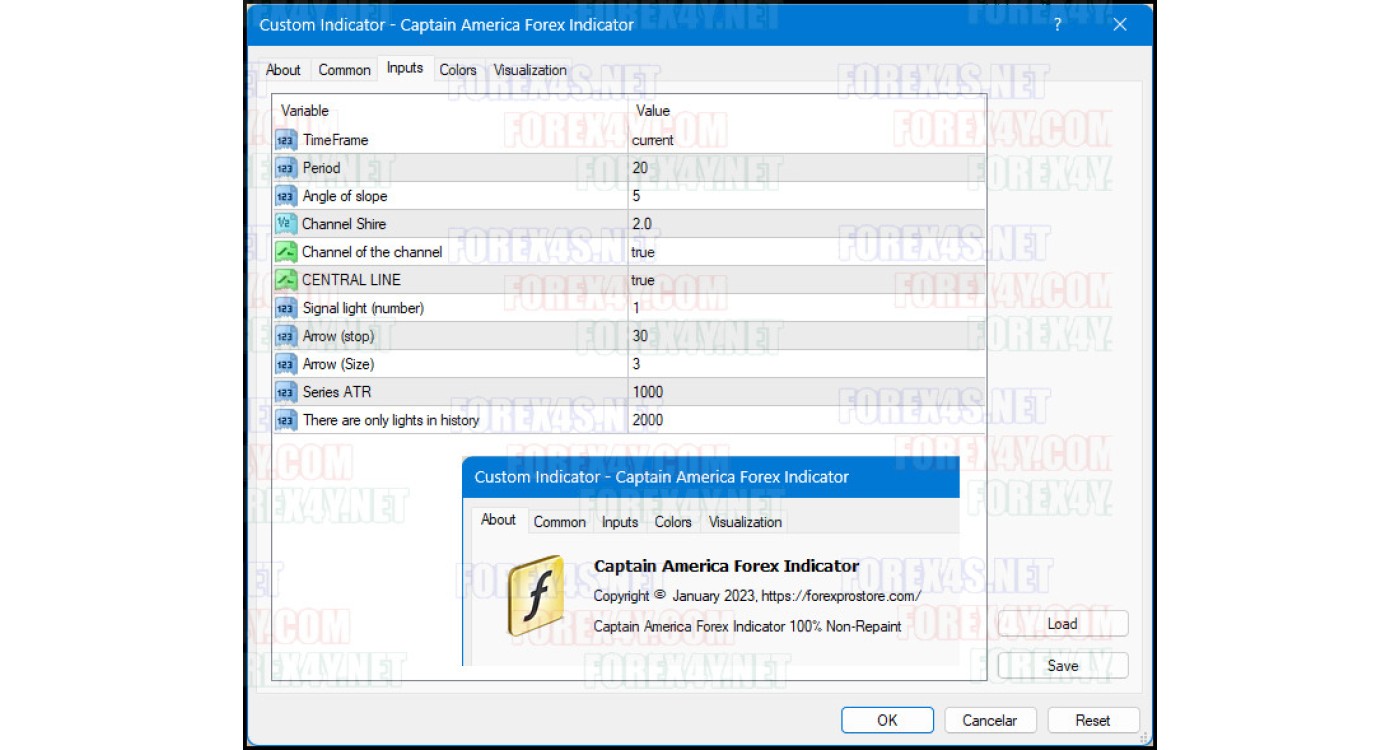Image resolution: width=1400 pixels, height=750 pixels.
Task: Click the Channel of the channel boolean icon
Action: click(286, 252)
